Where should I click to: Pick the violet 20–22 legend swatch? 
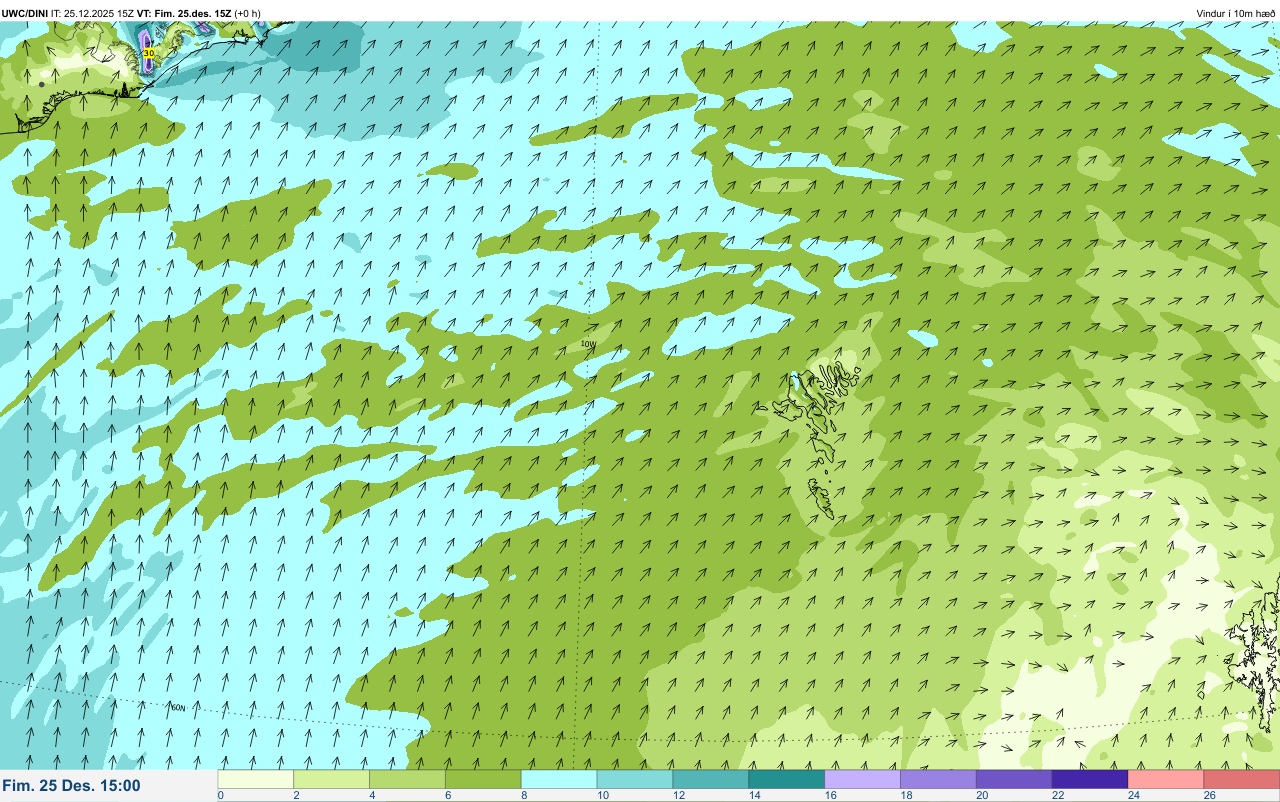click(1015, 779)
